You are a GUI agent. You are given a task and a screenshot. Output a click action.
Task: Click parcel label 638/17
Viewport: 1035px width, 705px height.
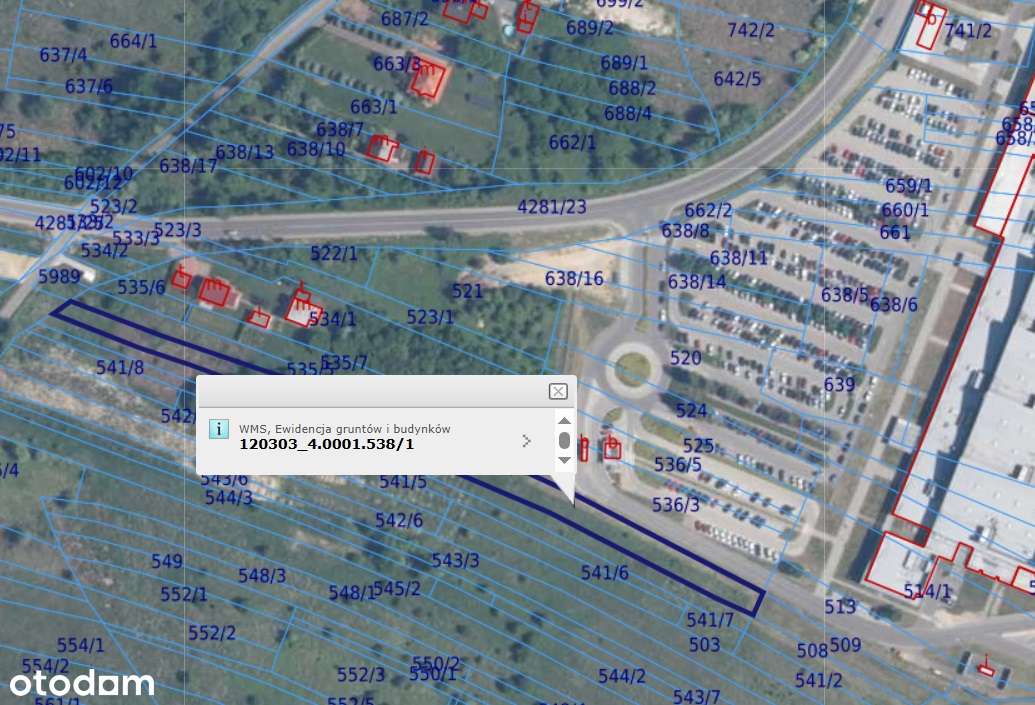click(188, 166)
